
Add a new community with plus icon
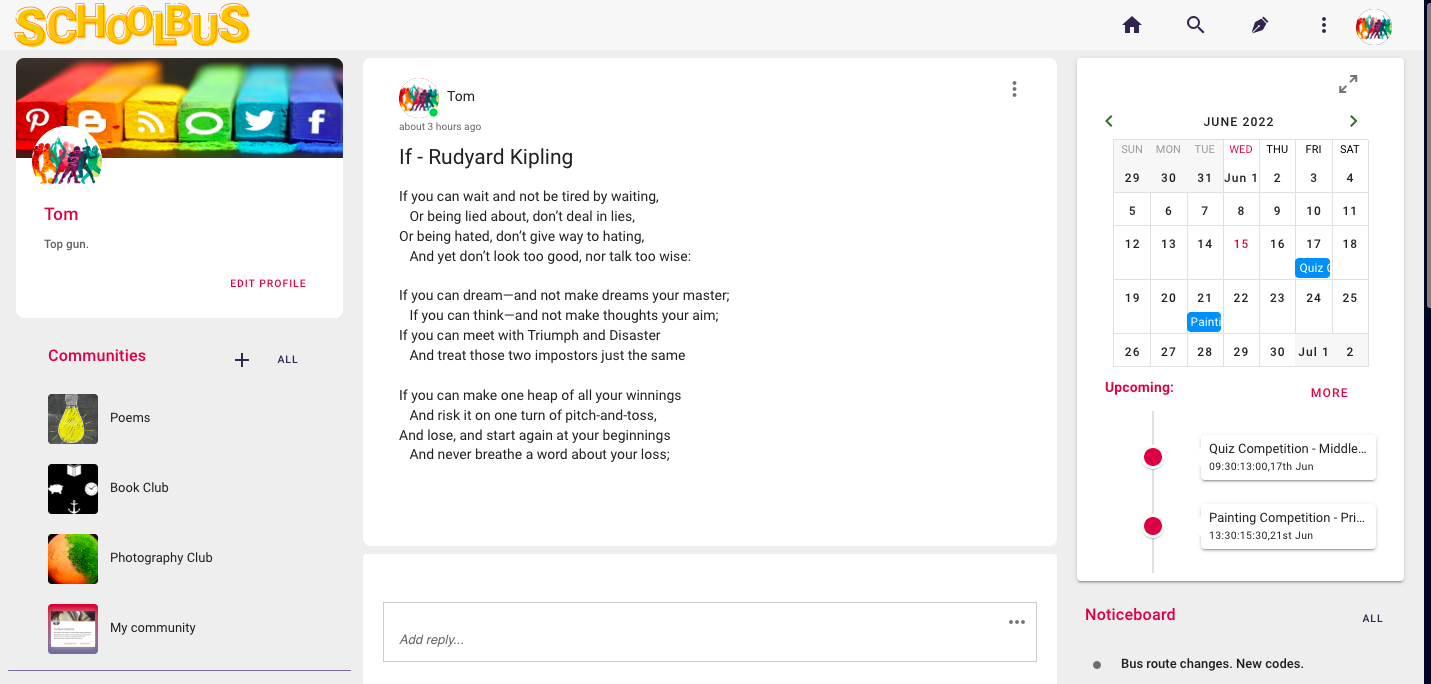241,360
